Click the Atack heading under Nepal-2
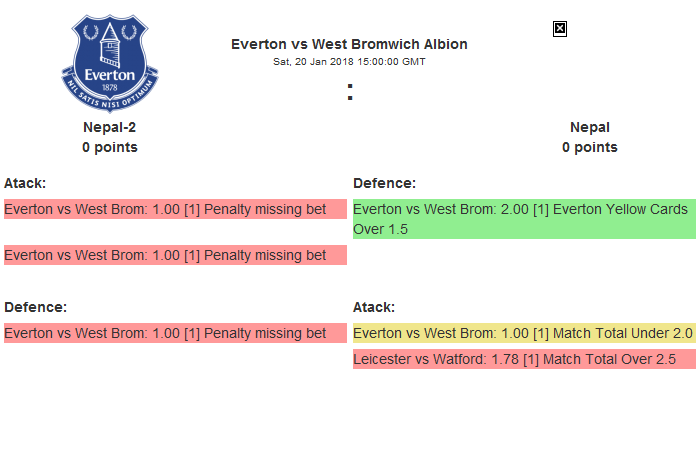Screen dimensions: 700x460 click(x=25, y=183)
